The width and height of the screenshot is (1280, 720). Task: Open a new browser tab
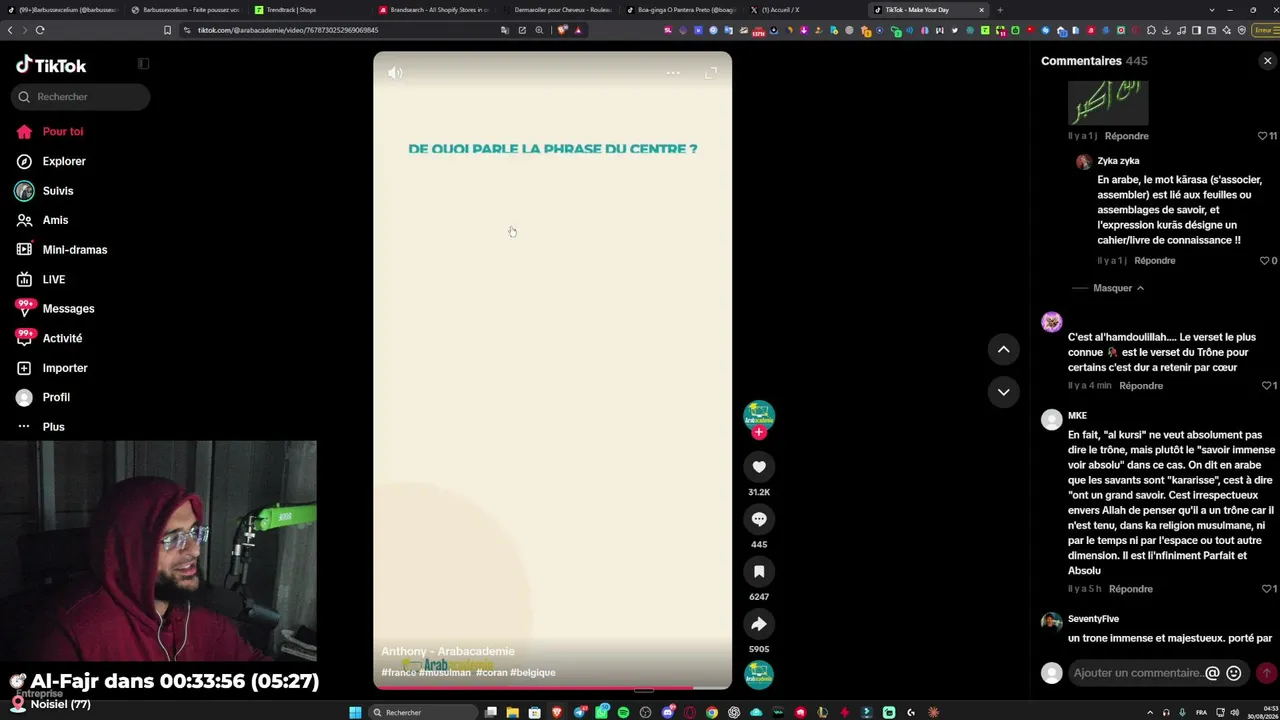(x=1000, y=10)
